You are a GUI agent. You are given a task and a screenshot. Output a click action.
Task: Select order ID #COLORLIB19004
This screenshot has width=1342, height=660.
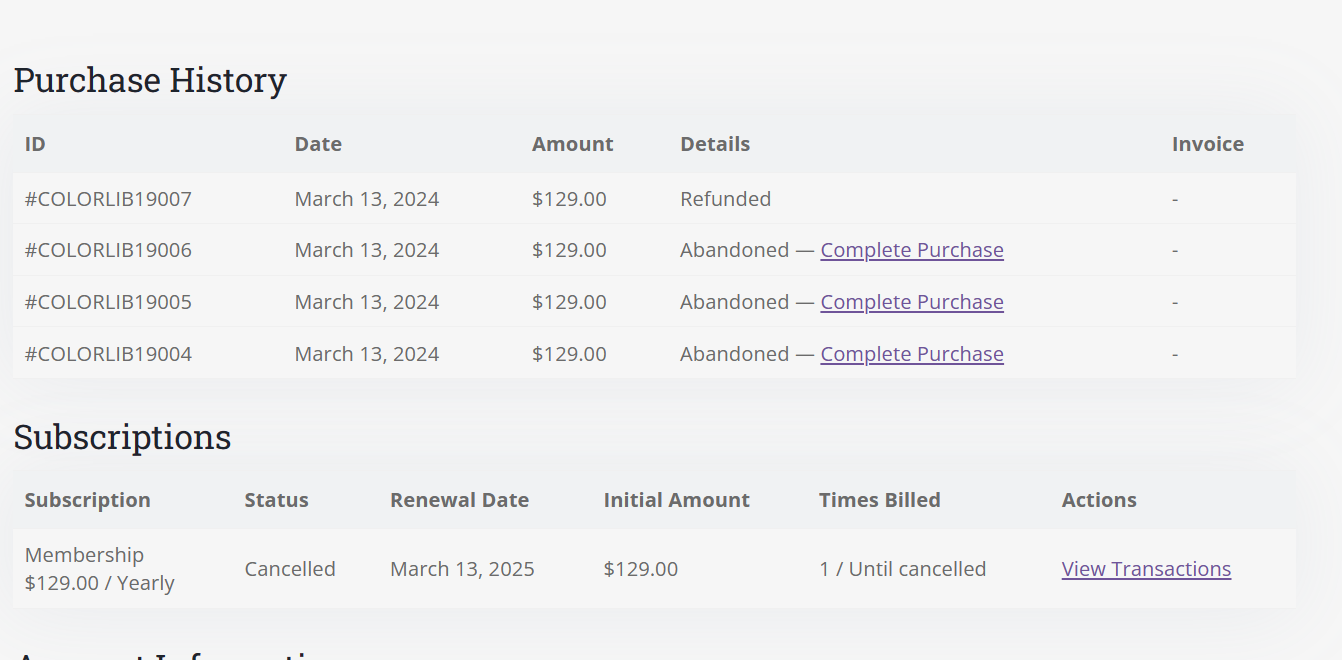pos(108,354)
